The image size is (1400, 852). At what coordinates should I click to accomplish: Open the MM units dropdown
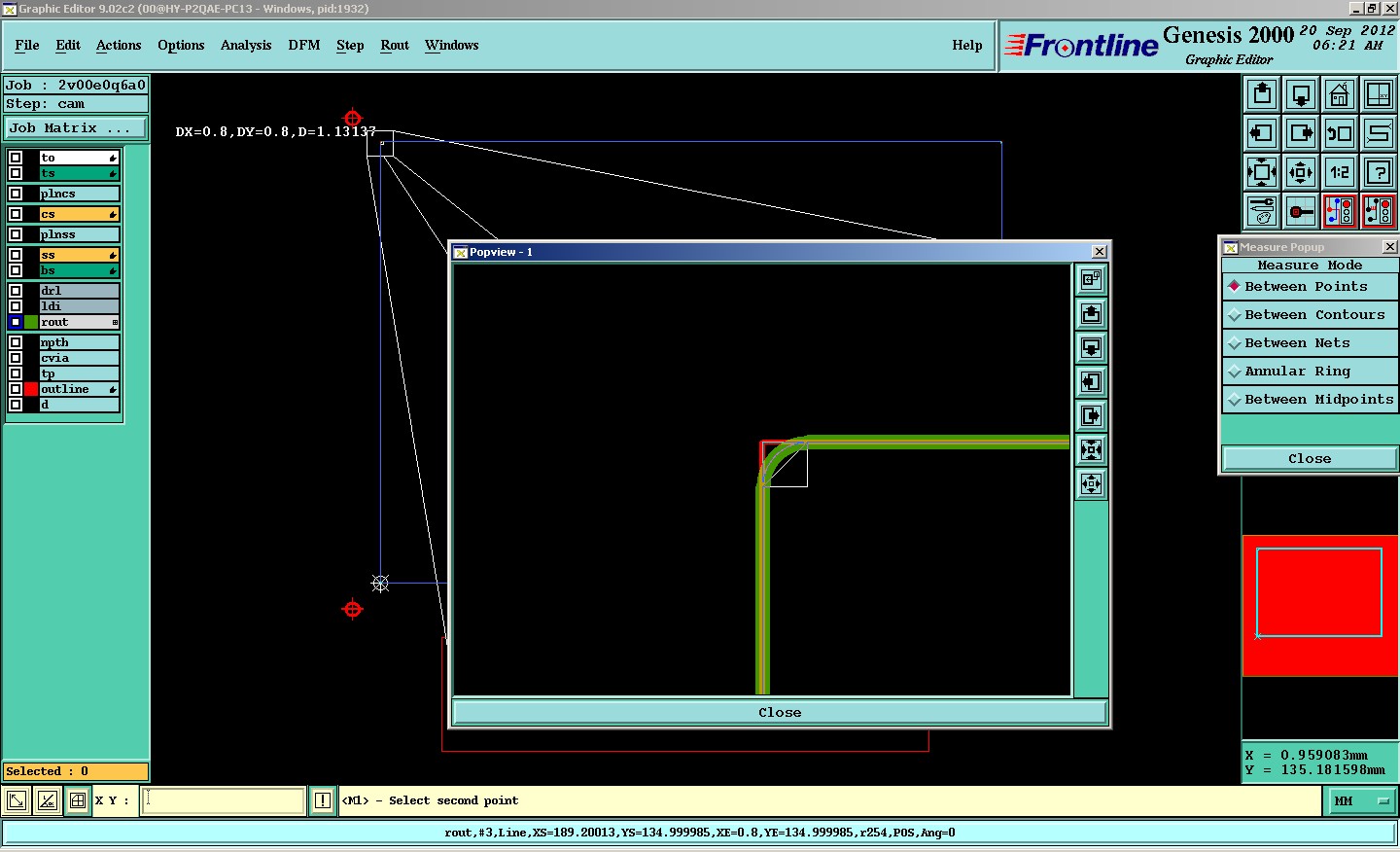pos(1362,801)
